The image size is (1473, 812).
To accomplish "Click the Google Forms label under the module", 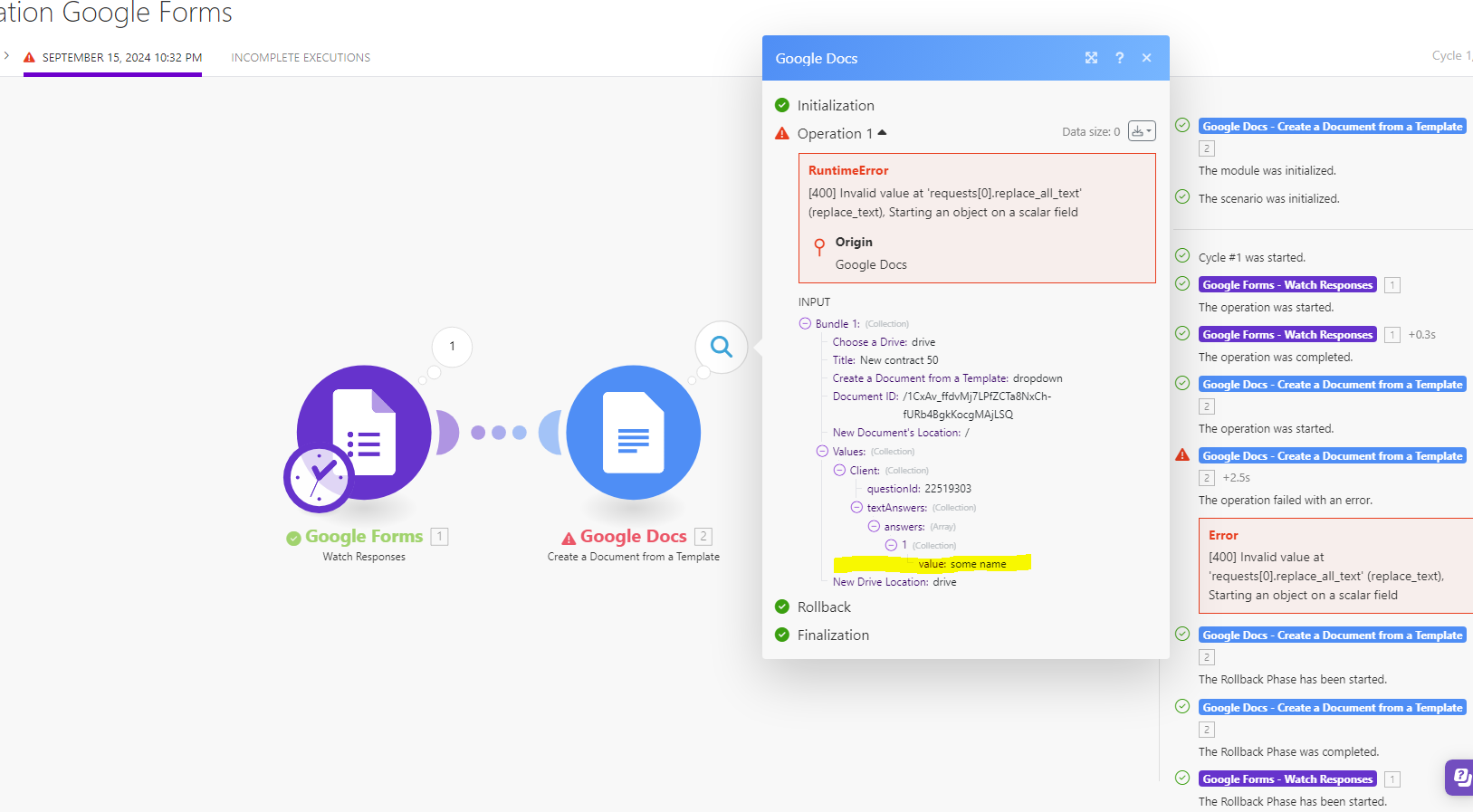I will pyautogui.click(x=364, y=537).
